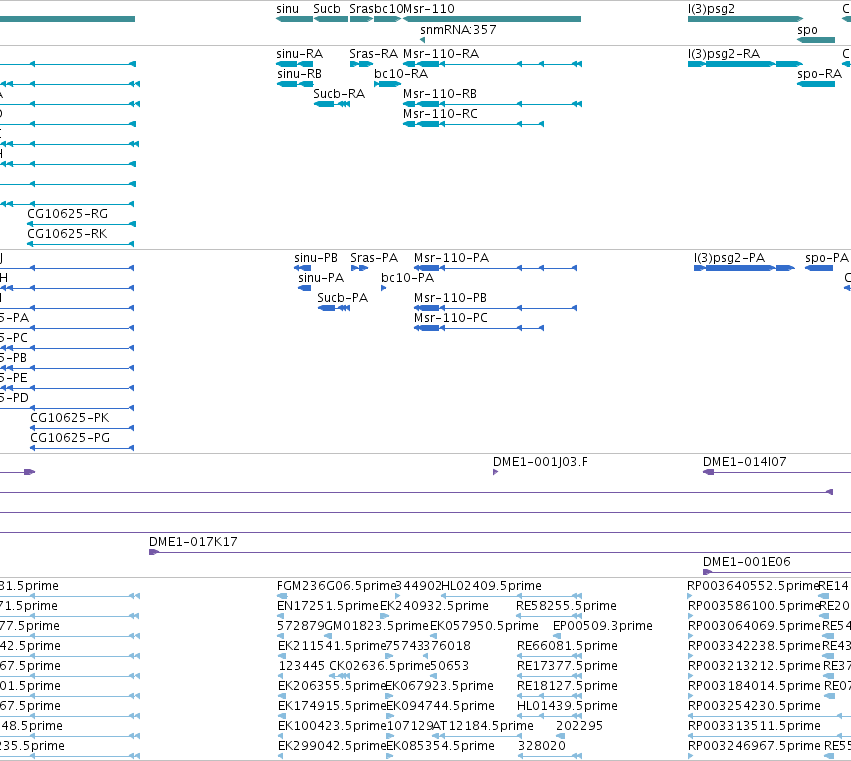Click the CG10625-PG protein label
The height and width of the screenshot is (761, 851).
(70, 438)
